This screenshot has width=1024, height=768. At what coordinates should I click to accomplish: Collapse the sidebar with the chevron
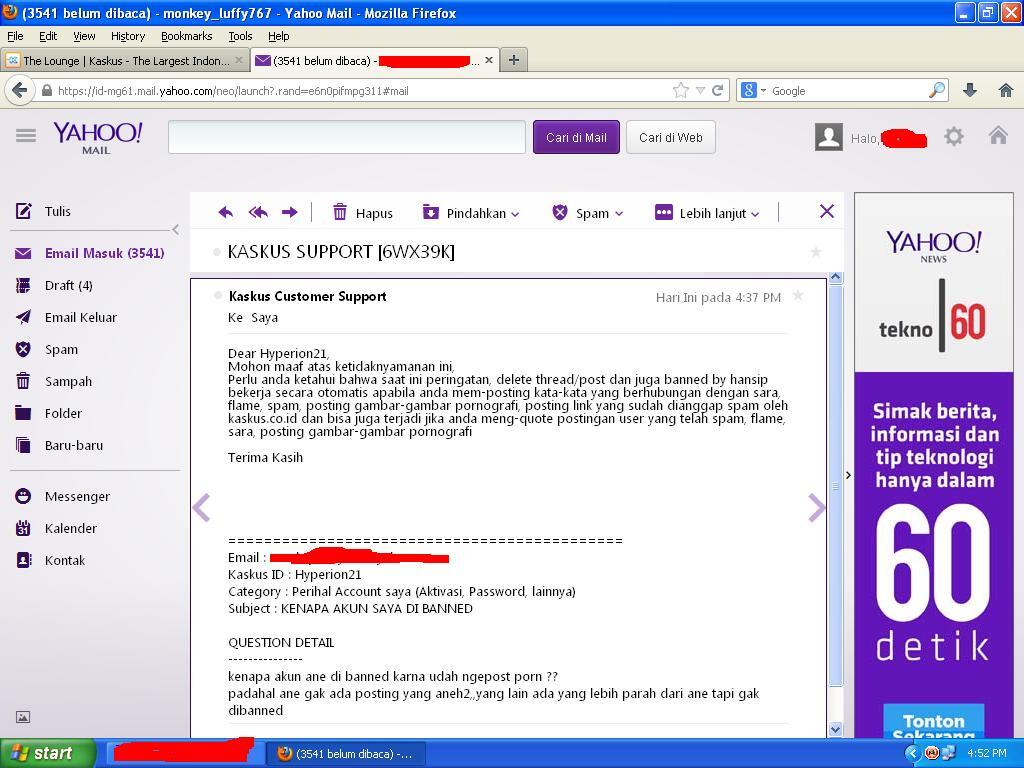pos(175,229)
